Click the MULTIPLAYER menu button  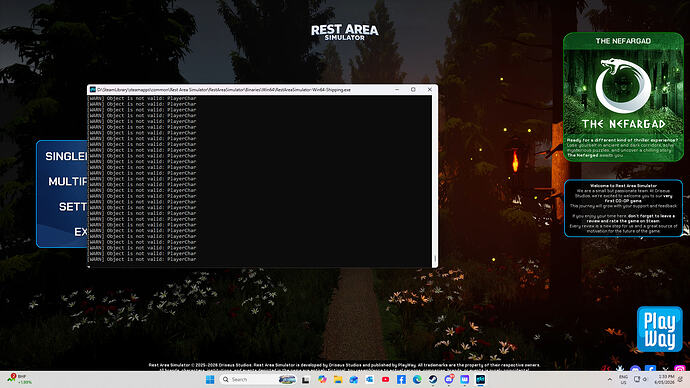tap(68, 181)
